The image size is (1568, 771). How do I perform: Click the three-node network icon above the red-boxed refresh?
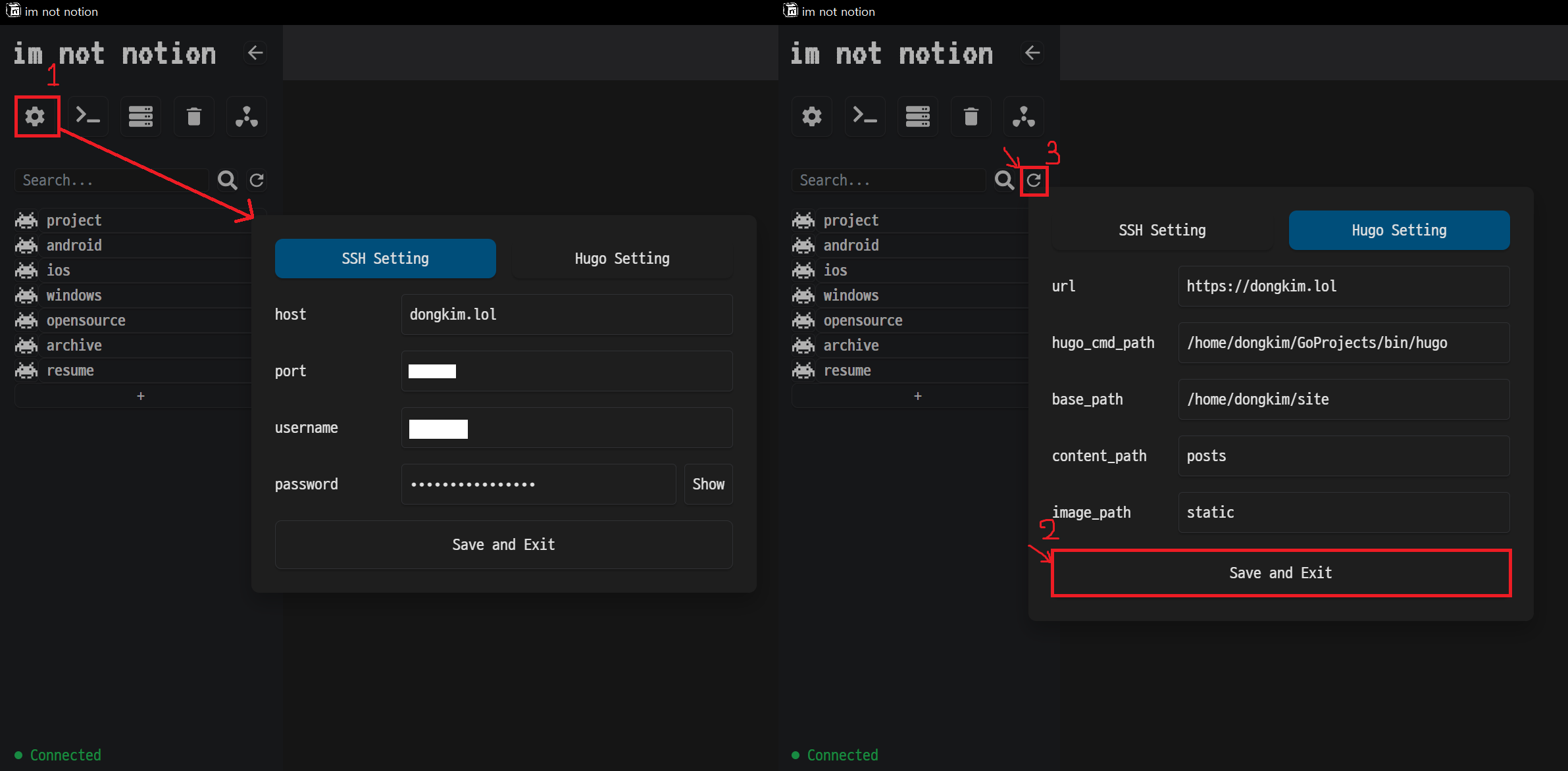(x=1023, y=116)
